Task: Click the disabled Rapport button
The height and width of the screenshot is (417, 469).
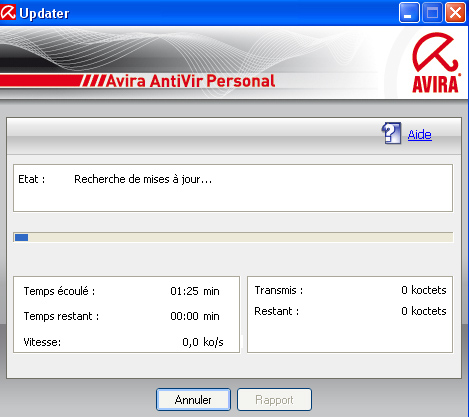Action: pos(274,399)
